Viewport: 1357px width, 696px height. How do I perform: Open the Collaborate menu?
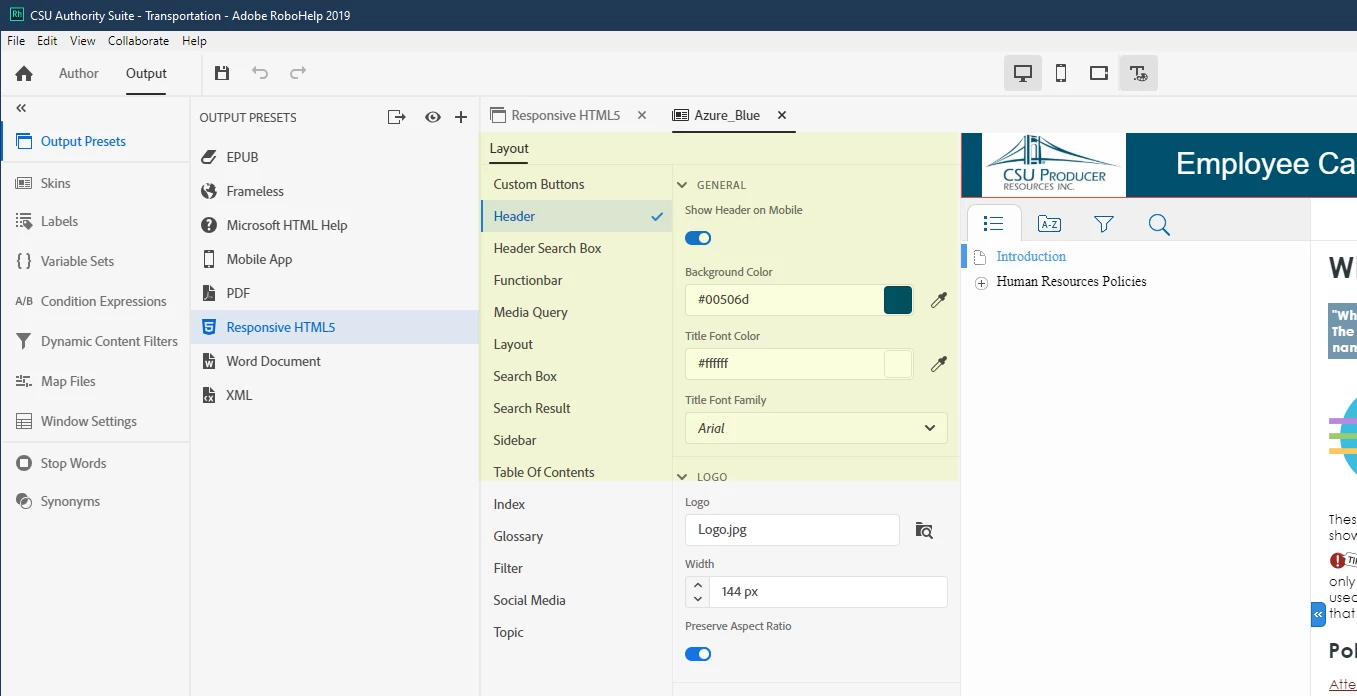(x=138, y=41)
